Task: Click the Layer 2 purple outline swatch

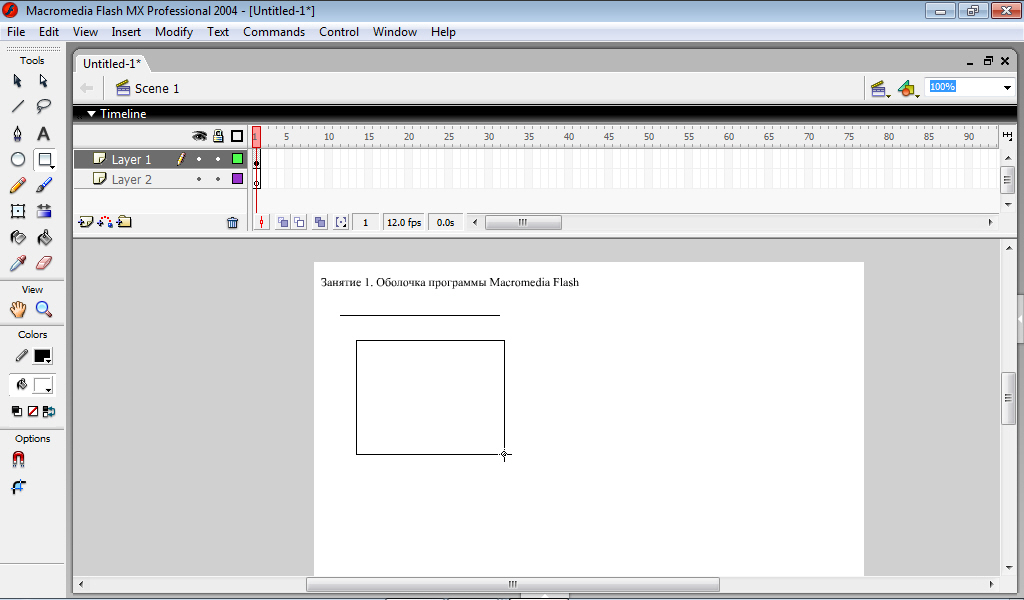Action: (x=237, y=179)
